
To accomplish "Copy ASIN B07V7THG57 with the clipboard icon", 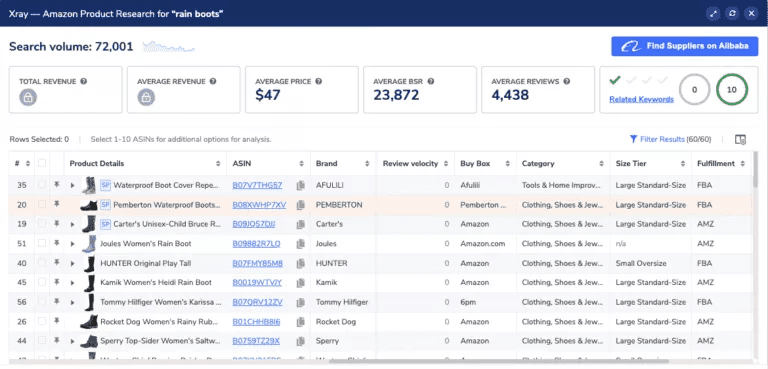I will pos(301,185).
